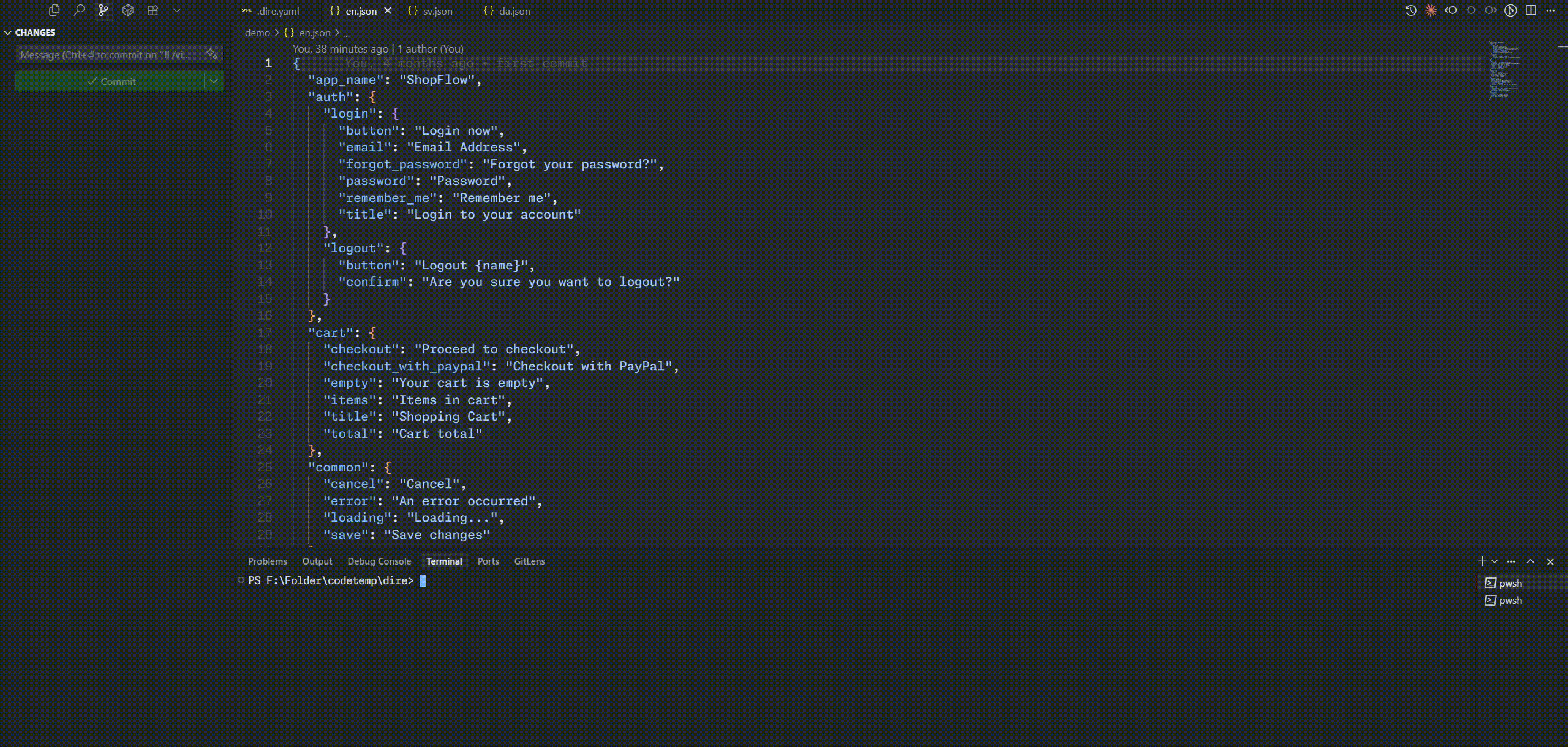Open the Search view icon
The width and height of the screenshot is (1568, 747).
[79, 10]
